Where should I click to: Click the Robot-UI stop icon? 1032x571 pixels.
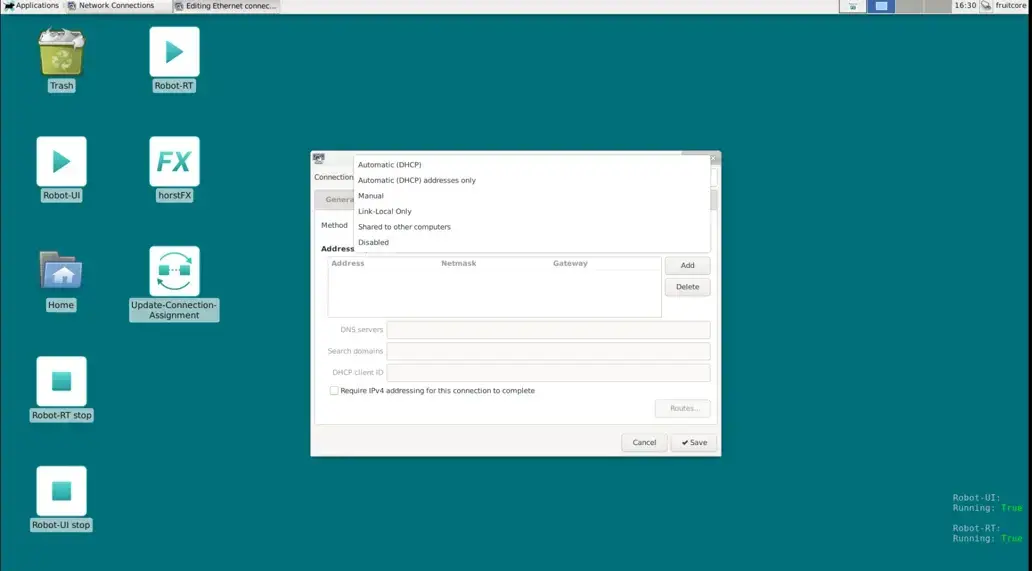[x=61, y=492]
